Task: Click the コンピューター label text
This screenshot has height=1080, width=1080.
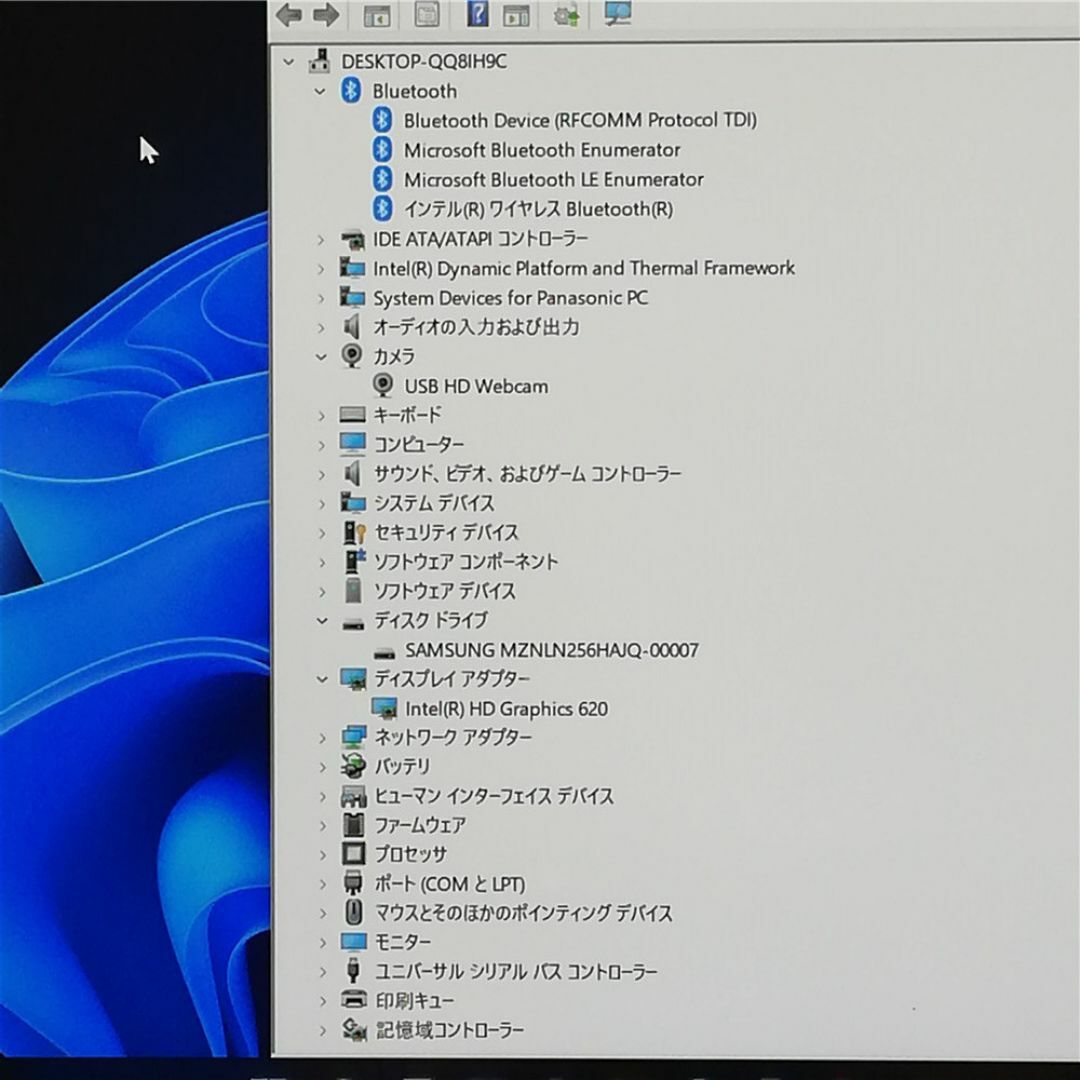Action: [419, 444]
